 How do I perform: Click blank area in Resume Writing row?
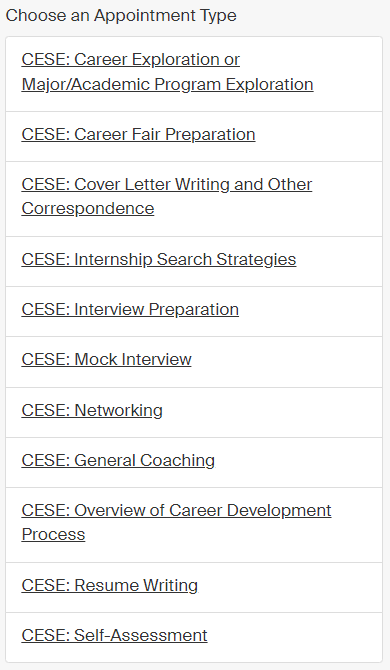pos(290,587)
